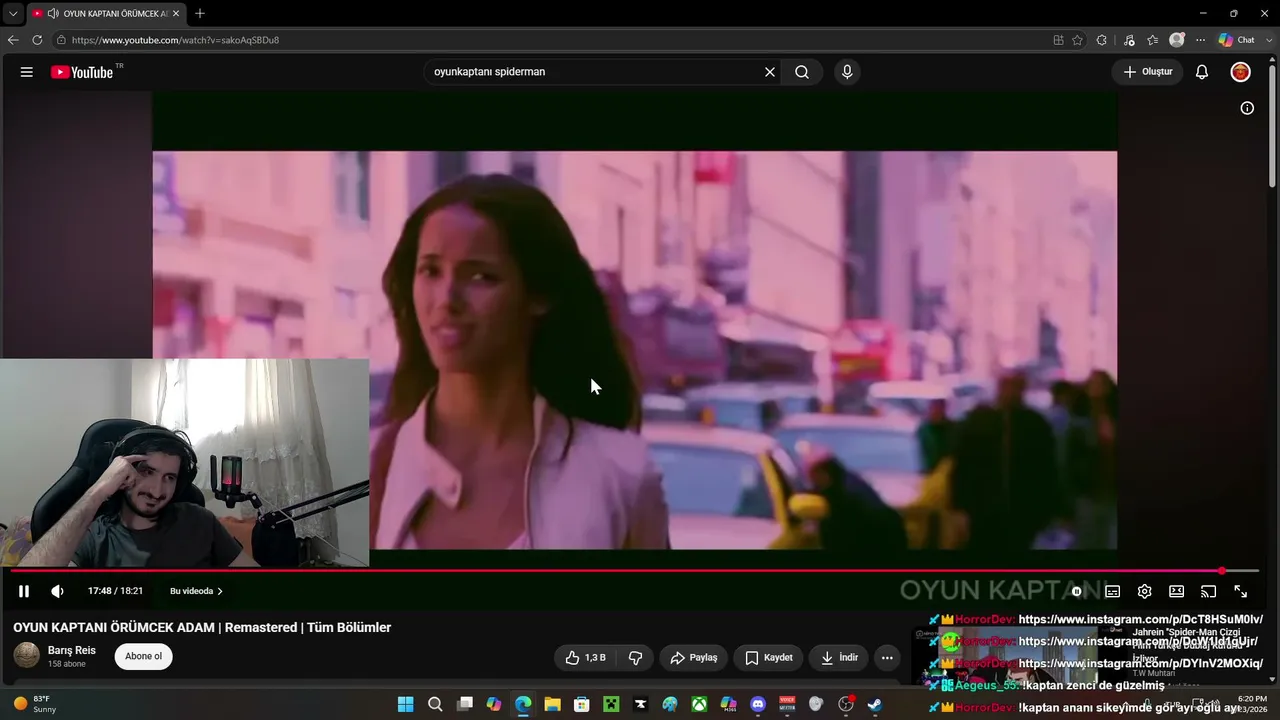Open the first HorrorDev Instagram link
This screenshot has height=720, width=1280.
point(1140,619)
